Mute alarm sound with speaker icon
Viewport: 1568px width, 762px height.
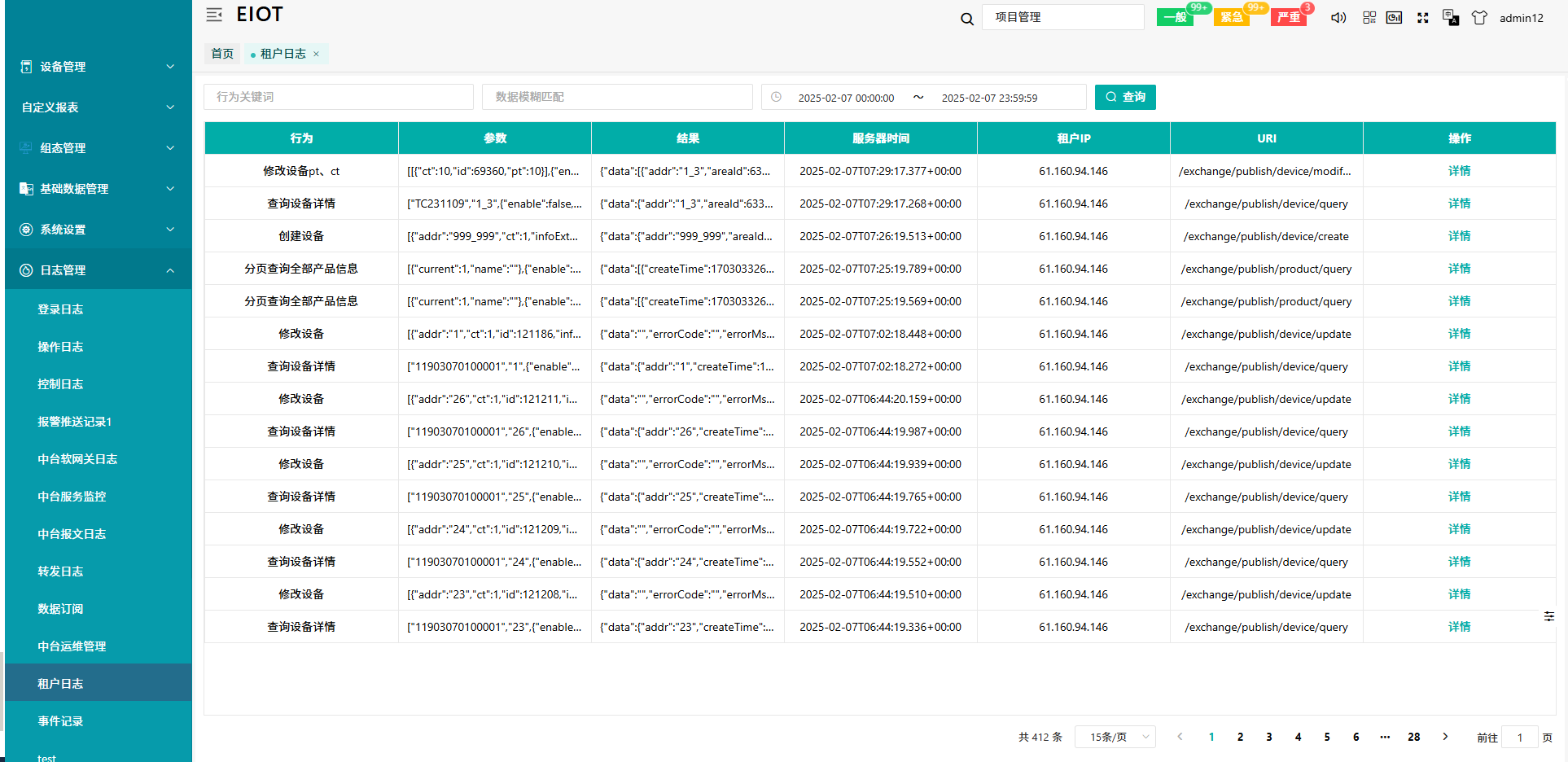[x=1338, y=18]
